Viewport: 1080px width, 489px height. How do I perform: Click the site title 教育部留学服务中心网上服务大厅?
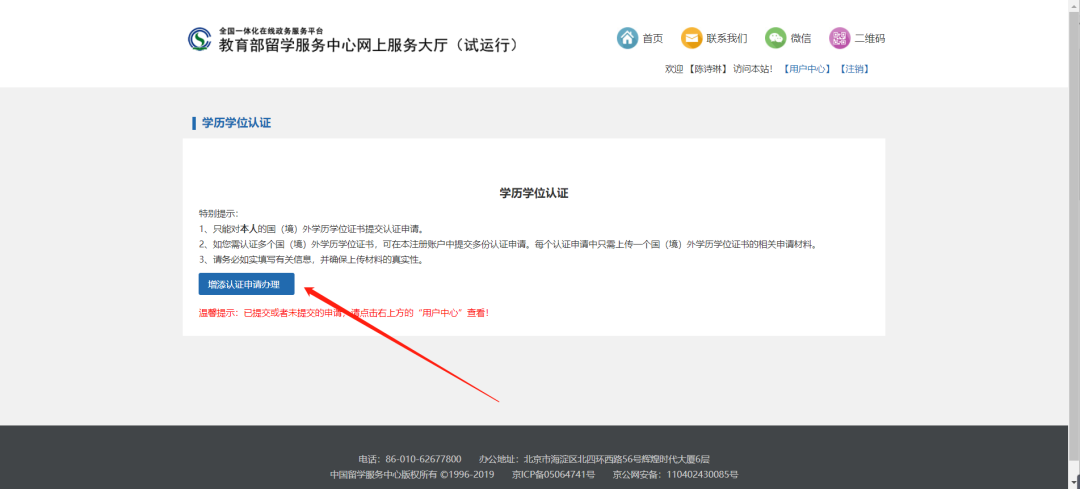368,45
